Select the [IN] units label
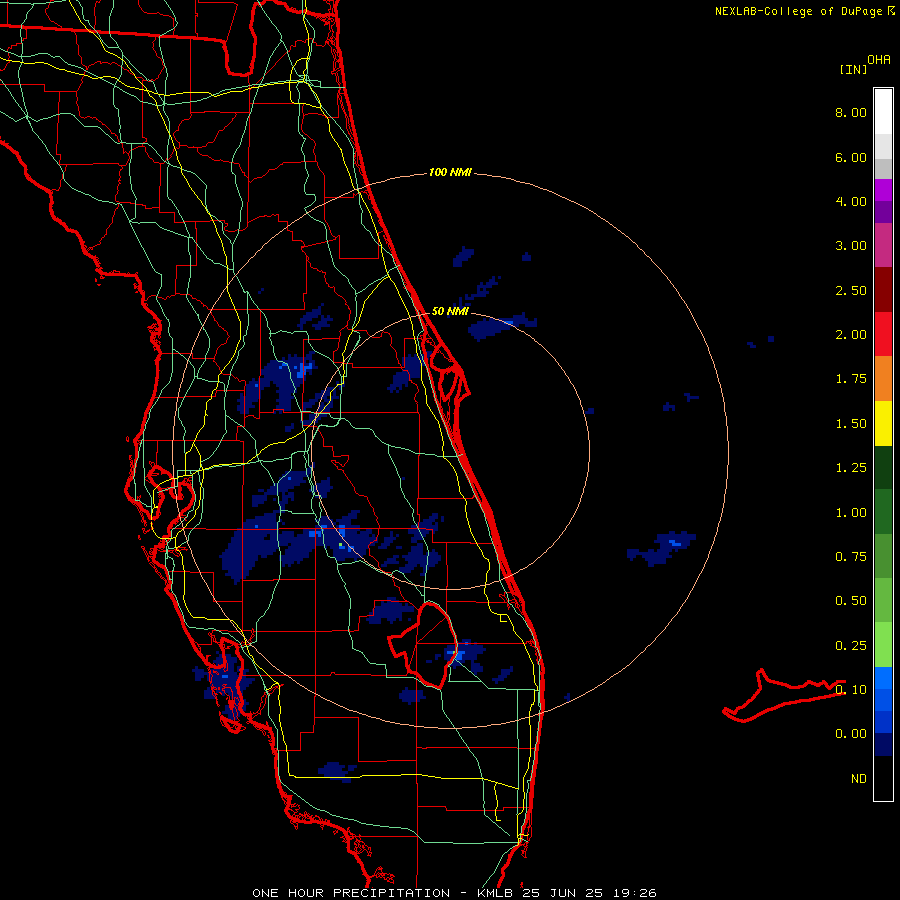This screenshot has height=900, width=900. point(853,69)
